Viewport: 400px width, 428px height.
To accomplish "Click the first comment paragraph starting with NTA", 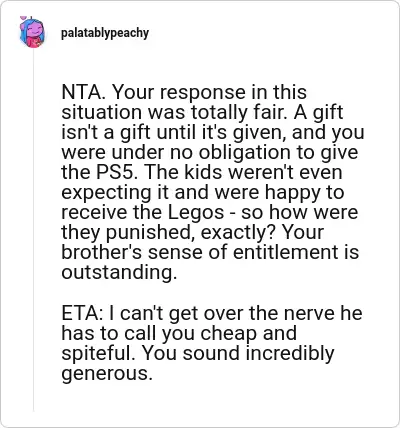I will tap(213, 182).
